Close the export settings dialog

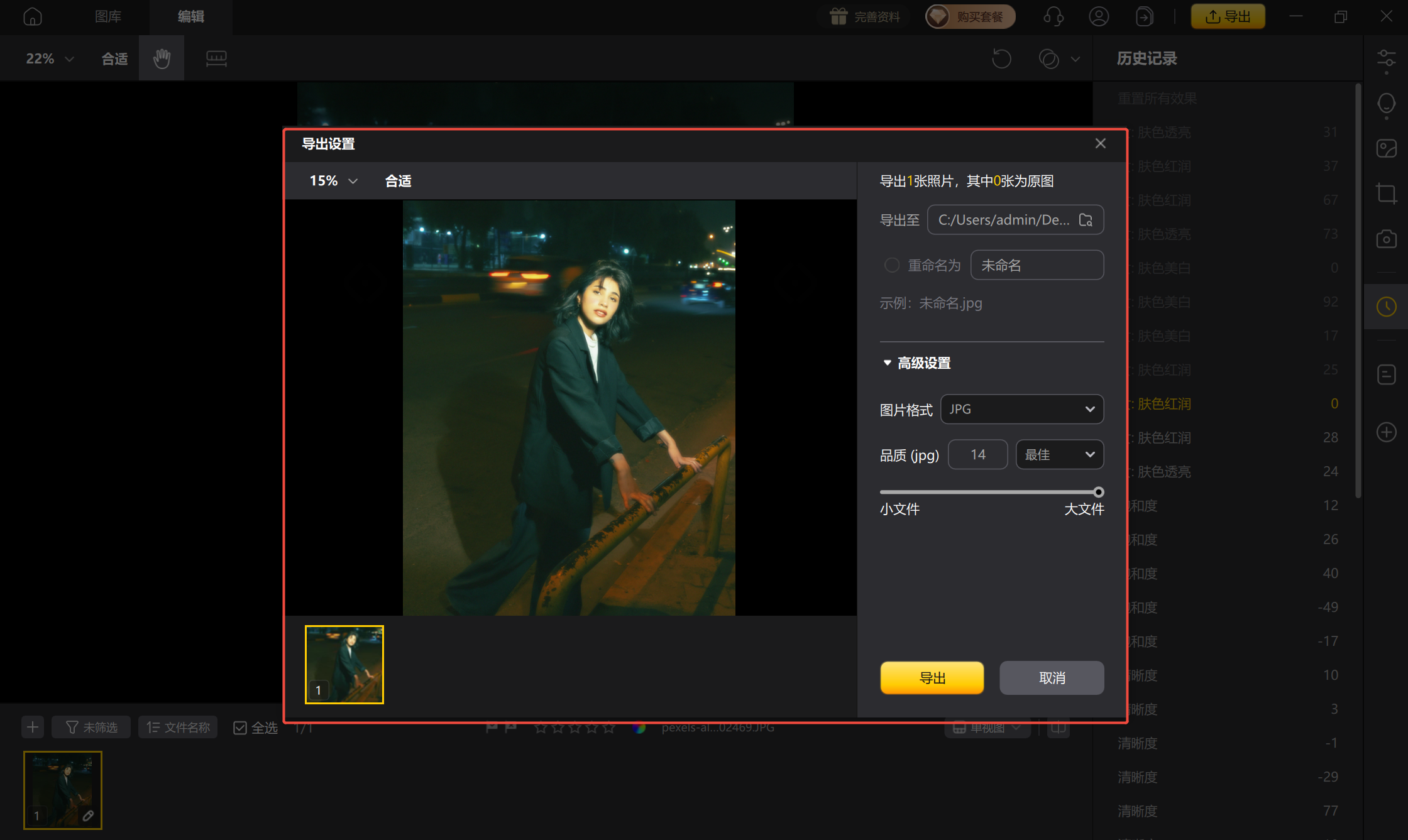pos(1100,144)
